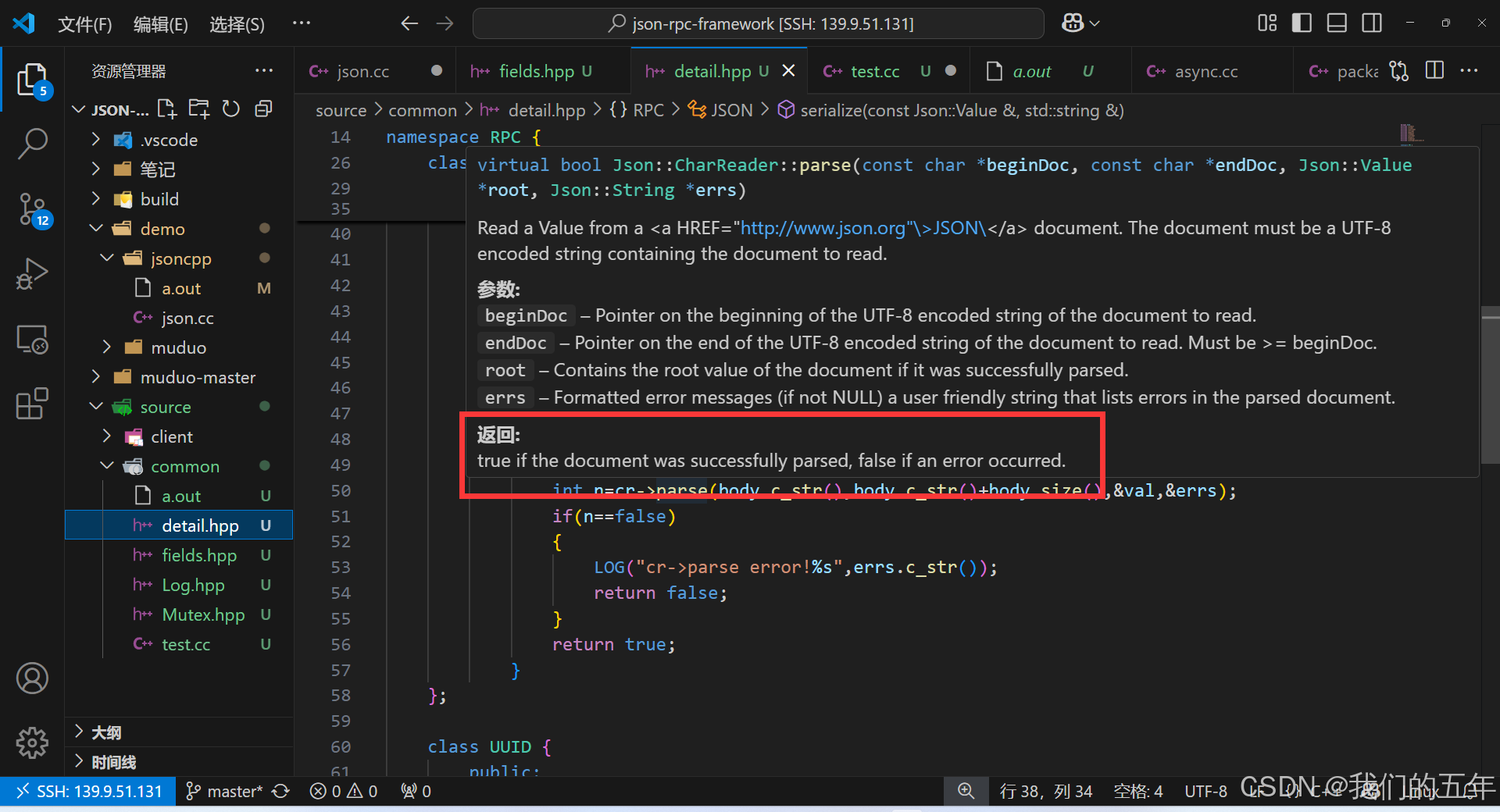The height and width of the screenshot is (812, 1500).
Task: Click the command center search box
Action: click(x=758, y=23)
